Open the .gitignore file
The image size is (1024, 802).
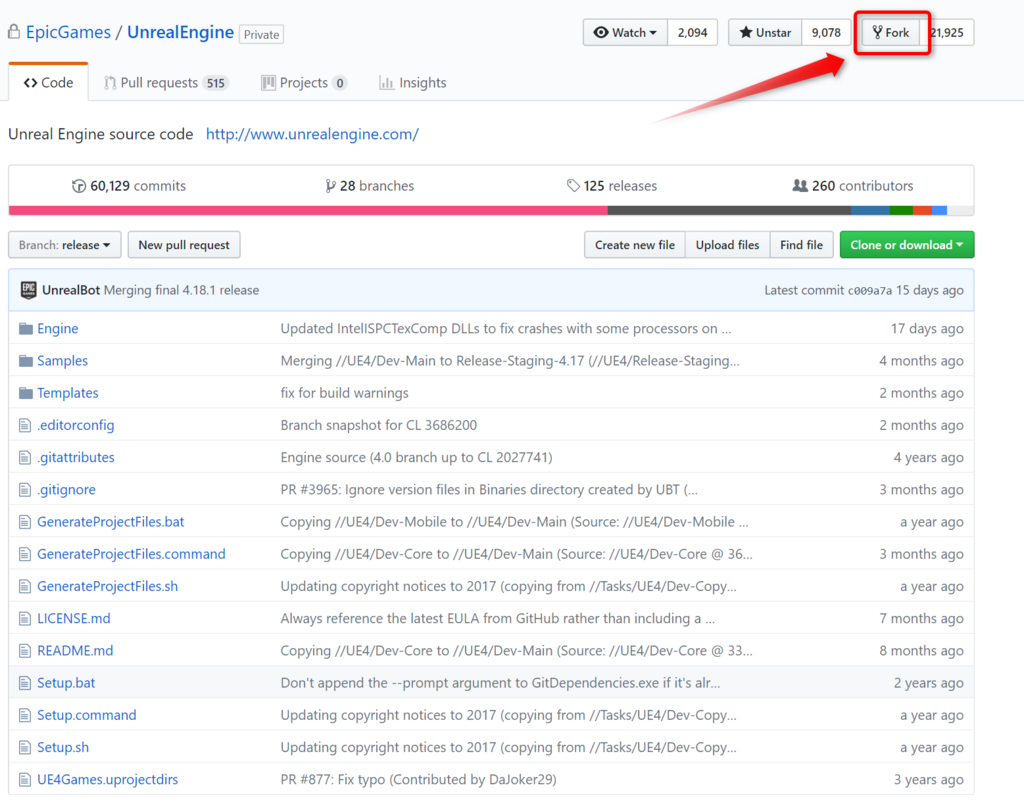coord(67,489)
